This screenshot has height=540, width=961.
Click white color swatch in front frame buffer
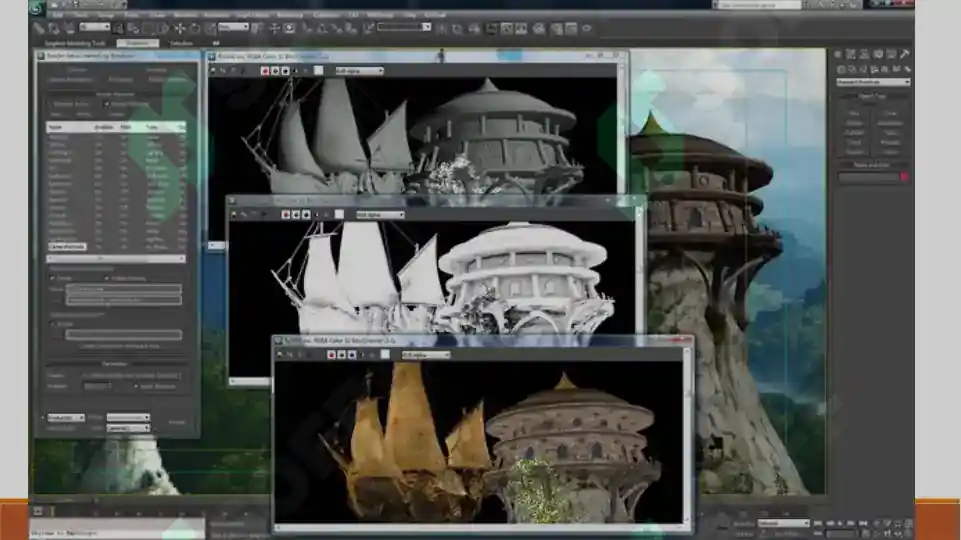(386, 355)
